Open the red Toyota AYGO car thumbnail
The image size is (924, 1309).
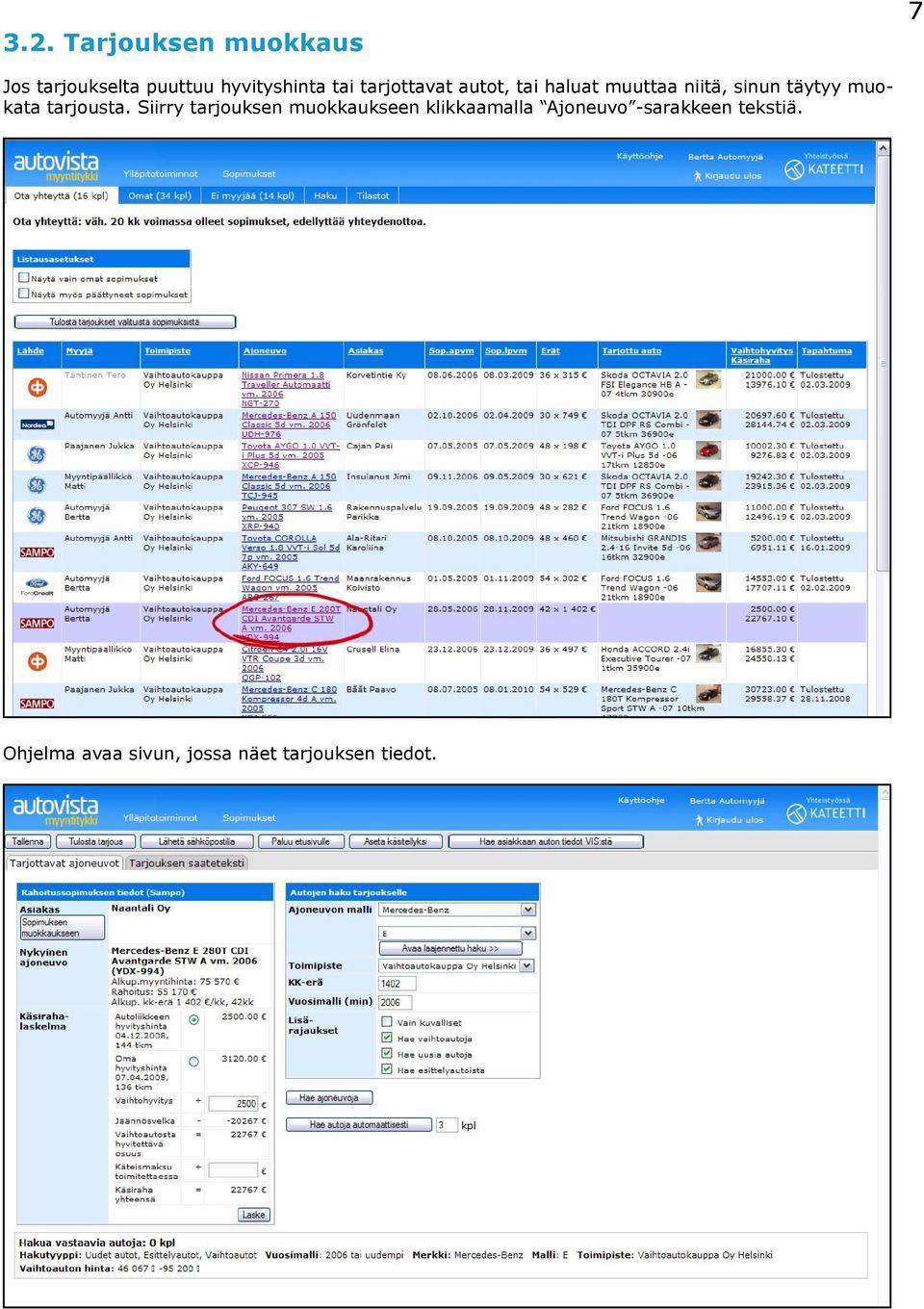coord(708,450)
